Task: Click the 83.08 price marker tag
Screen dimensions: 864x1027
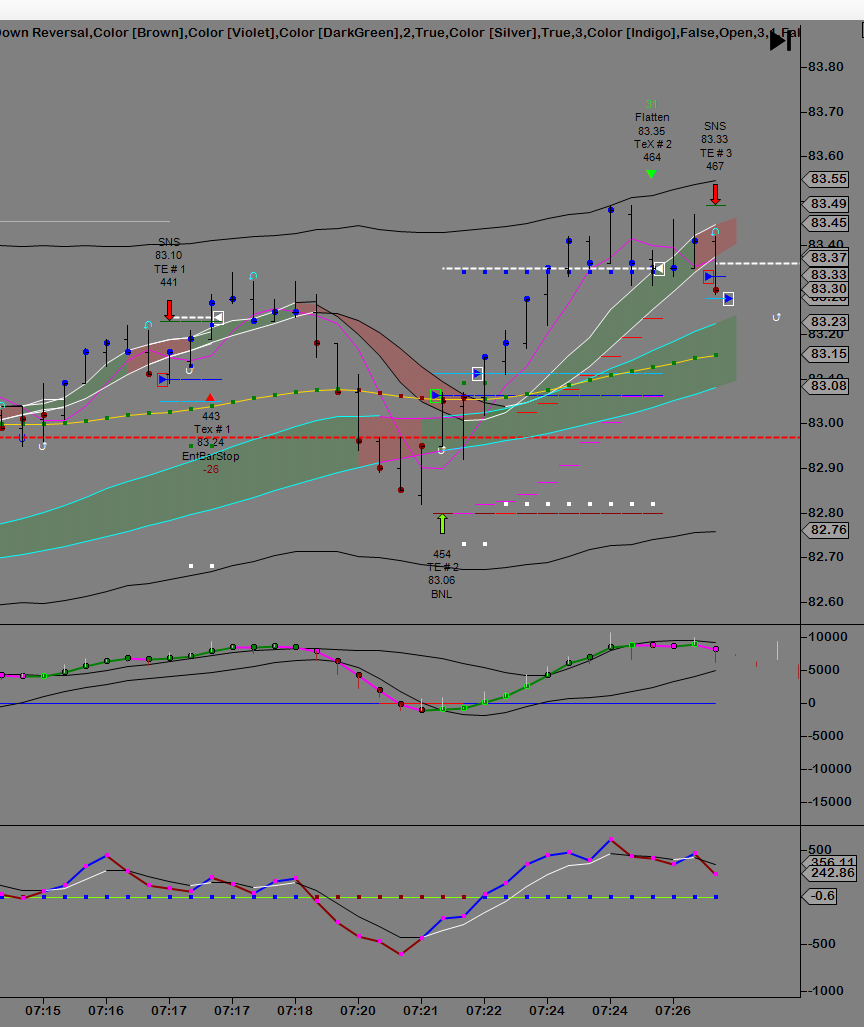Action: coord(826,385)
